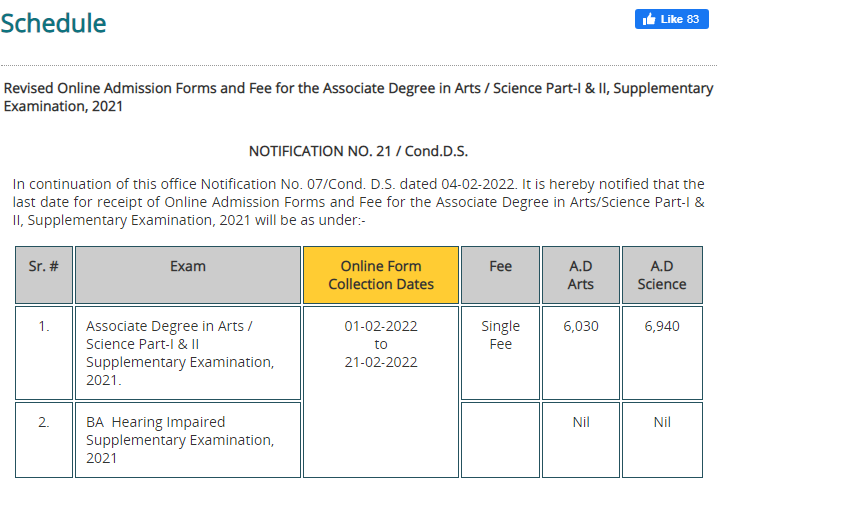
Task: Click the NOTIFICATION NO. 21 / Cond.D.S. title
Action: click(358, 151)
